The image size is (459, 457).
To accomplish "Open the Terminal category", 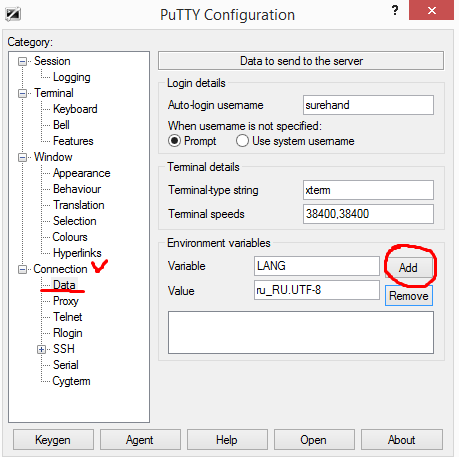I will tap(54, 93).
